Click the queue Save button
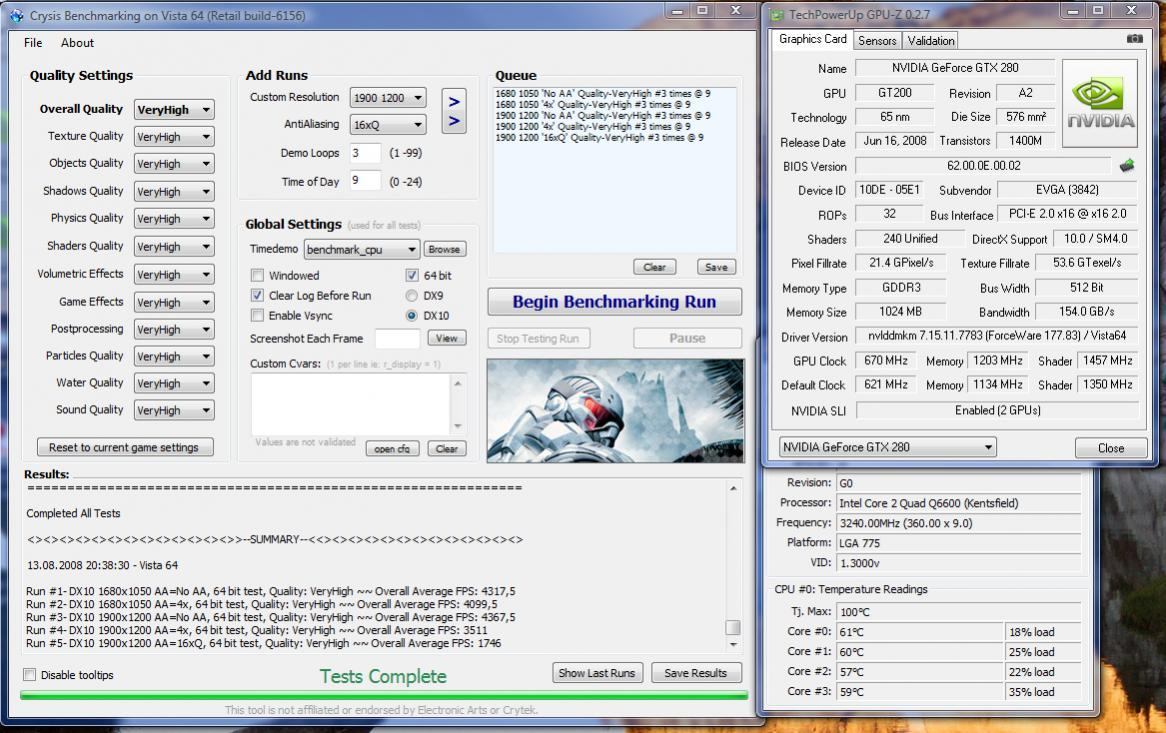Image resolution: width=1166 pixels, height=733 pixels. pos(716,267)
